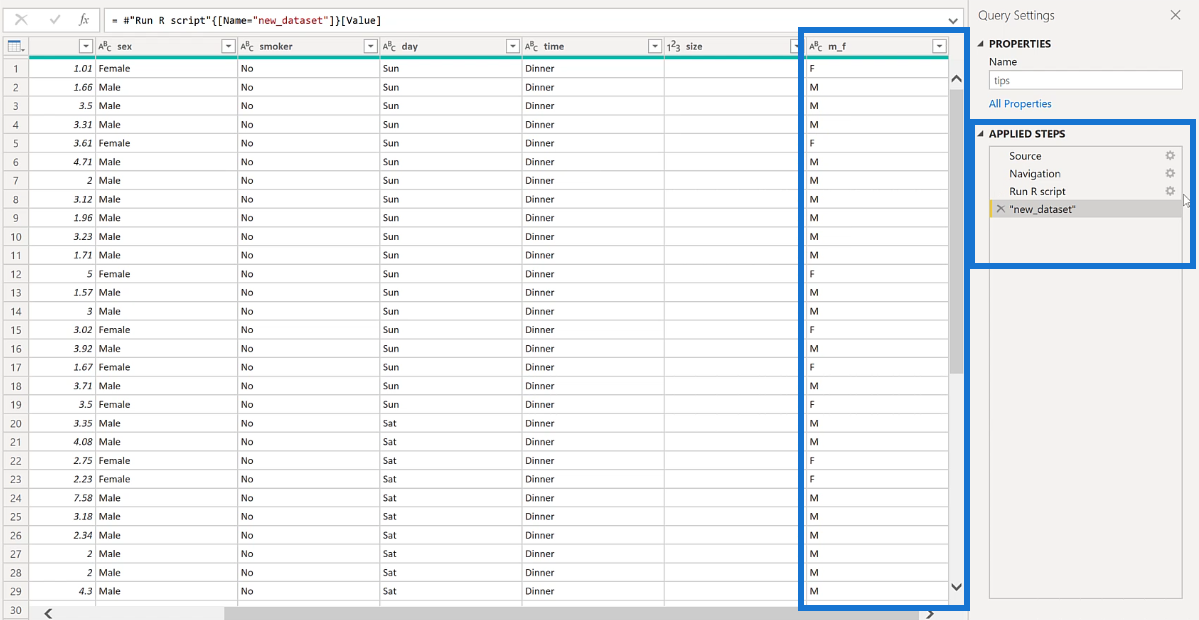1199x620 pixels.
Task: Open the All Properties link
Action: tap(1020, 104)
